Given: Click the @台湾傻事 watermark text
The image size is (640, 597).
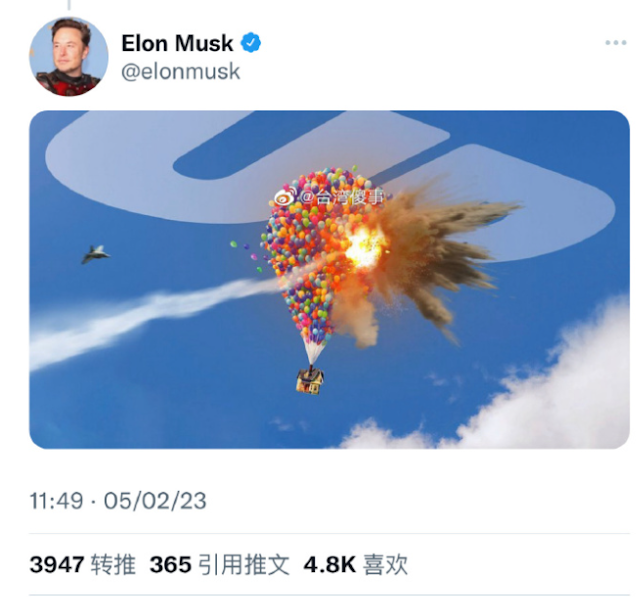Looking at the screenshot, I should [x=342, y=198].
